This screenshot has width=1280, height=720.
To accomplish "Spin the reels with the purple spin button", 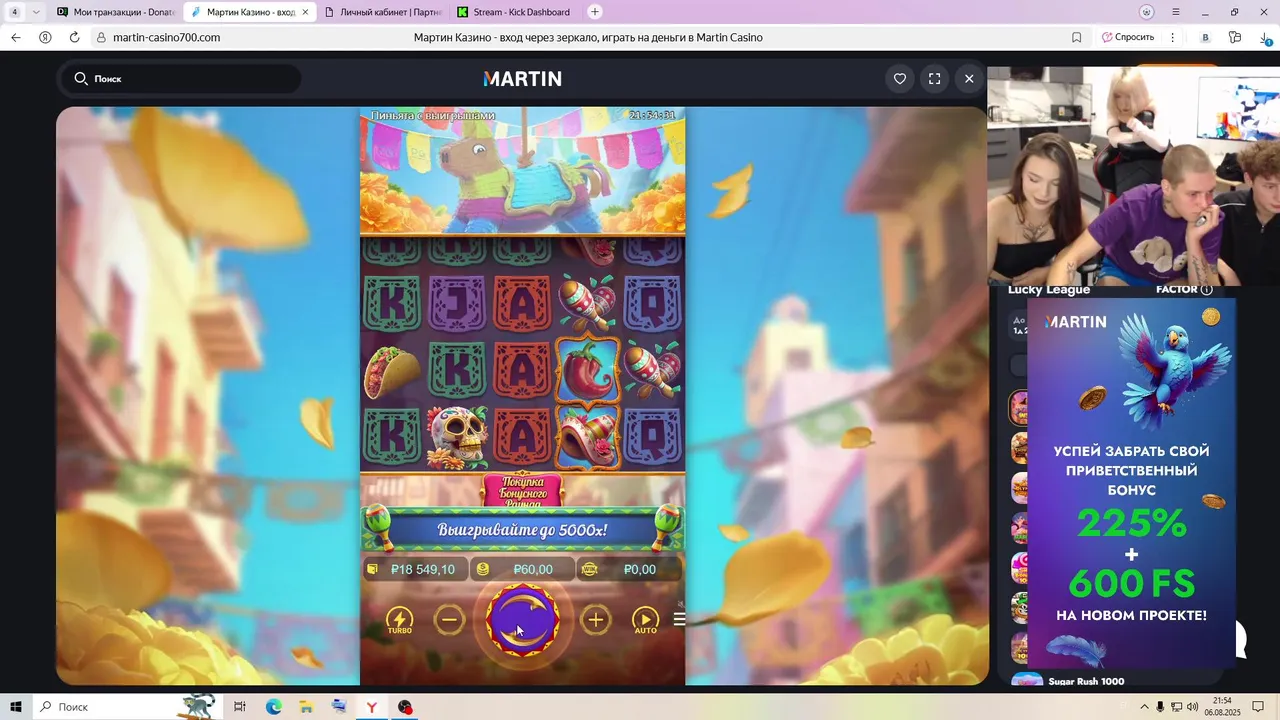I will click(x=522, y=620).
